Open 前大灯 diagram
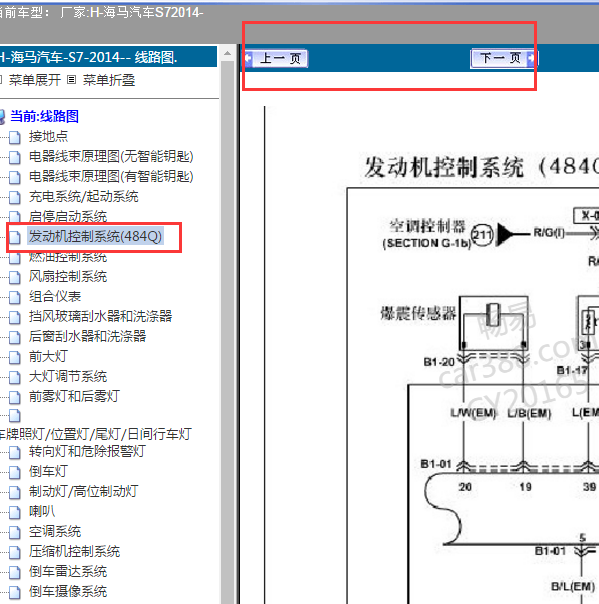The image size is (599, 604). pos(48,357)
